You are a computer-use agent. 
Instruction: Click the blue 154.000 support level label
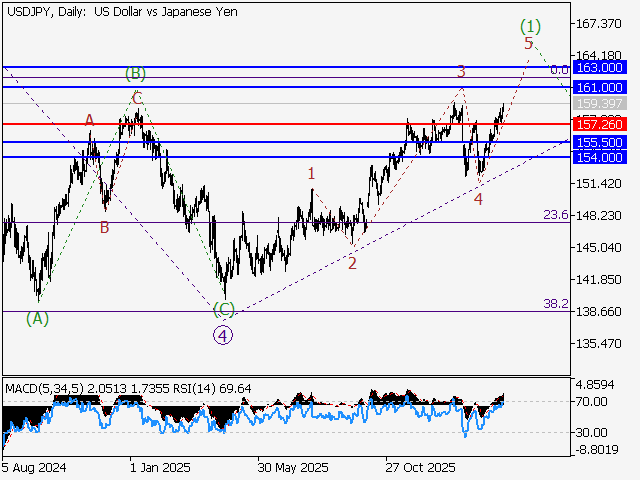point(600,157)
